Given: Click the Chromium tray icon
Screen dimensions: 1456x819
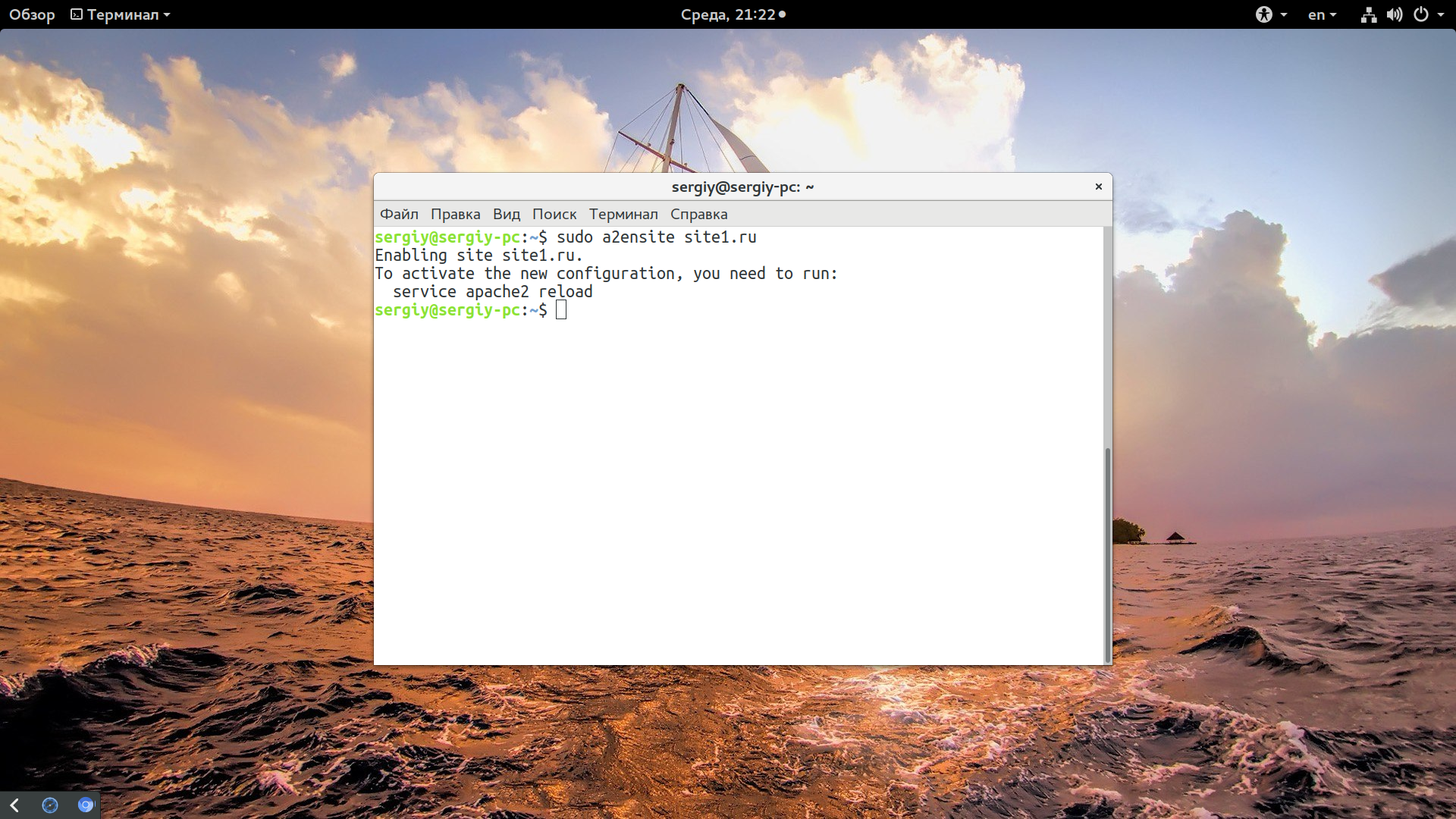Looking at the screenshot, I should click(86, 805).
